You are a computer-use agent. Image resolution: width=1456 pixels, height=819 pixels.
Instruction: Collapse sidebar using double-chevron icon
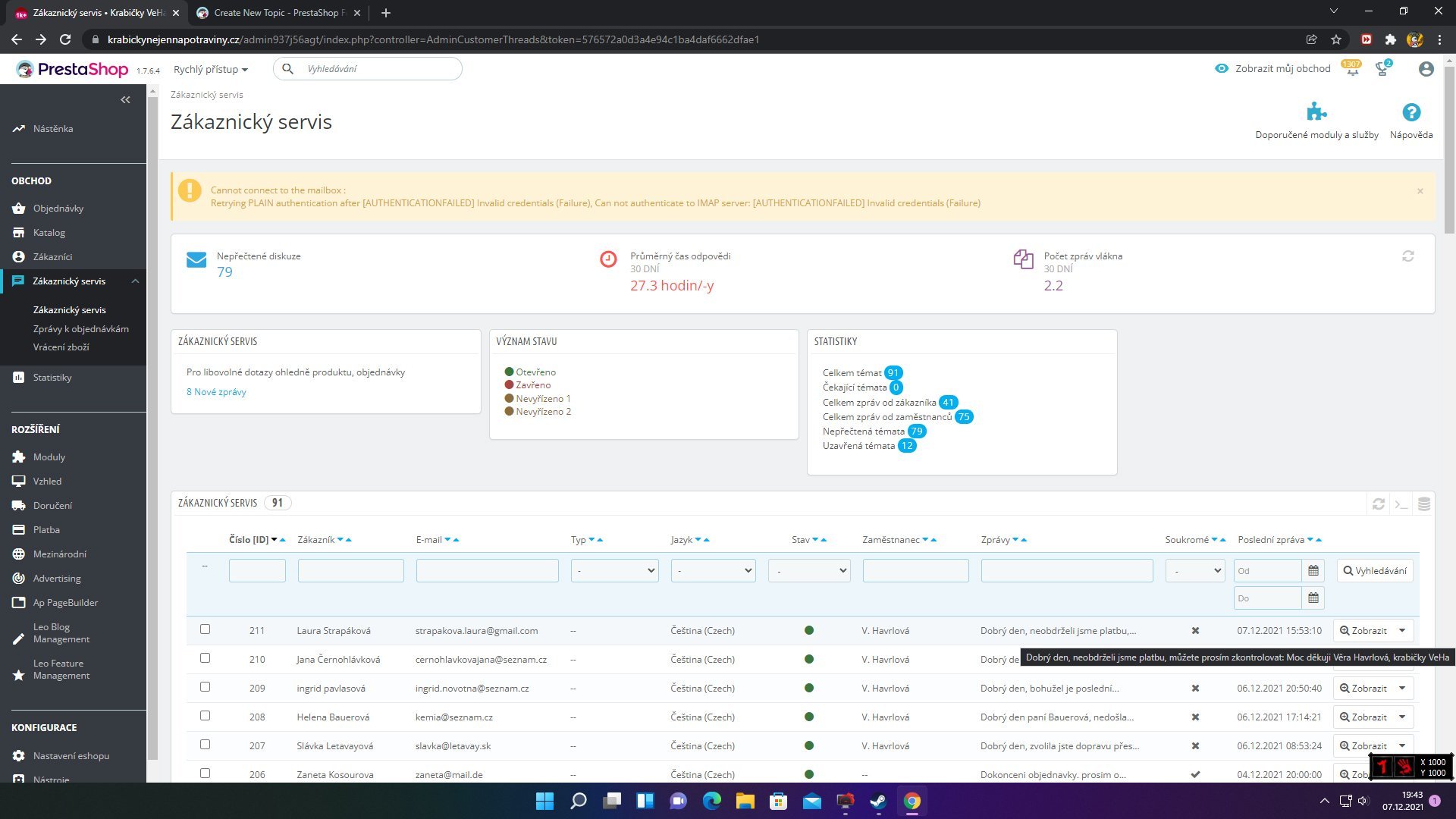(x=125, y=99)
